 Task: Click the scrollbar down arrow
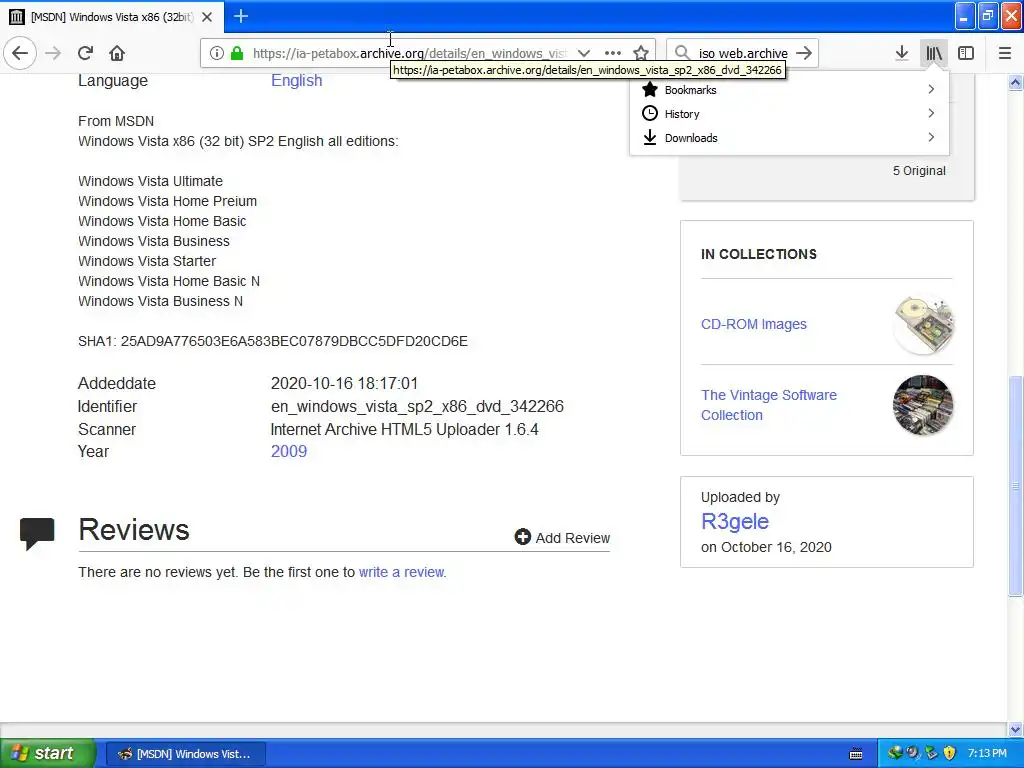[1015, 729]
